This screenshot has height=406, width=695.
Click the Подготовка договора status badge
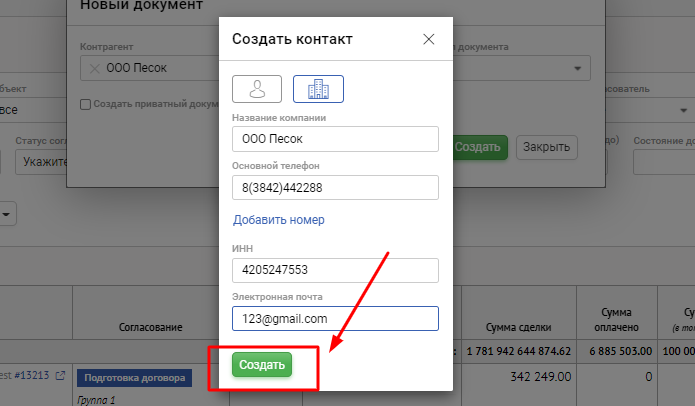[135, 378]
